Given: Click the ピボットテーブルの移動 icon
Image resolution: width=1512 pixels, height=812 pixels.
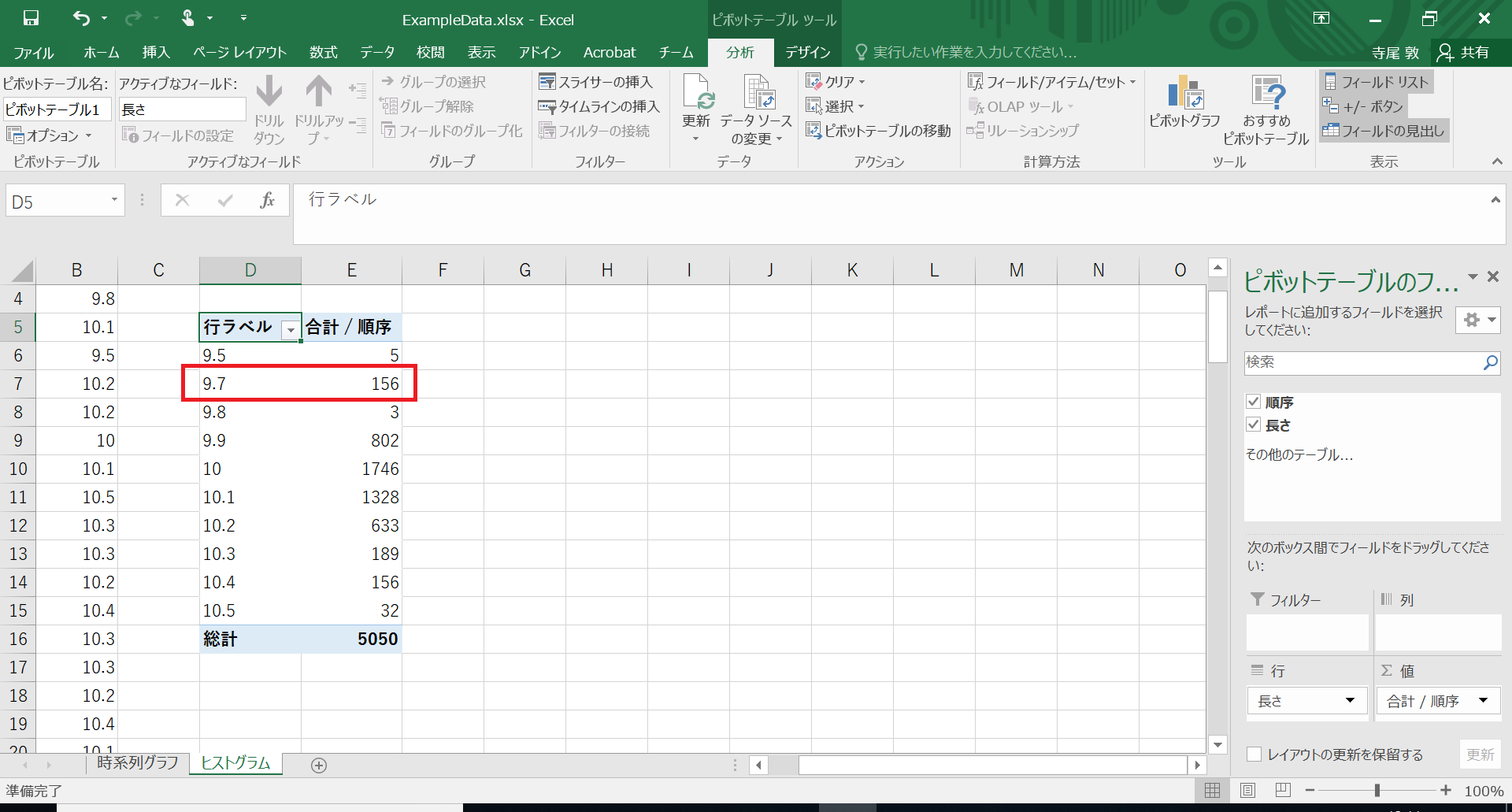Looking at the screenshot, I should pyautogui.click(x=878, y=131).
